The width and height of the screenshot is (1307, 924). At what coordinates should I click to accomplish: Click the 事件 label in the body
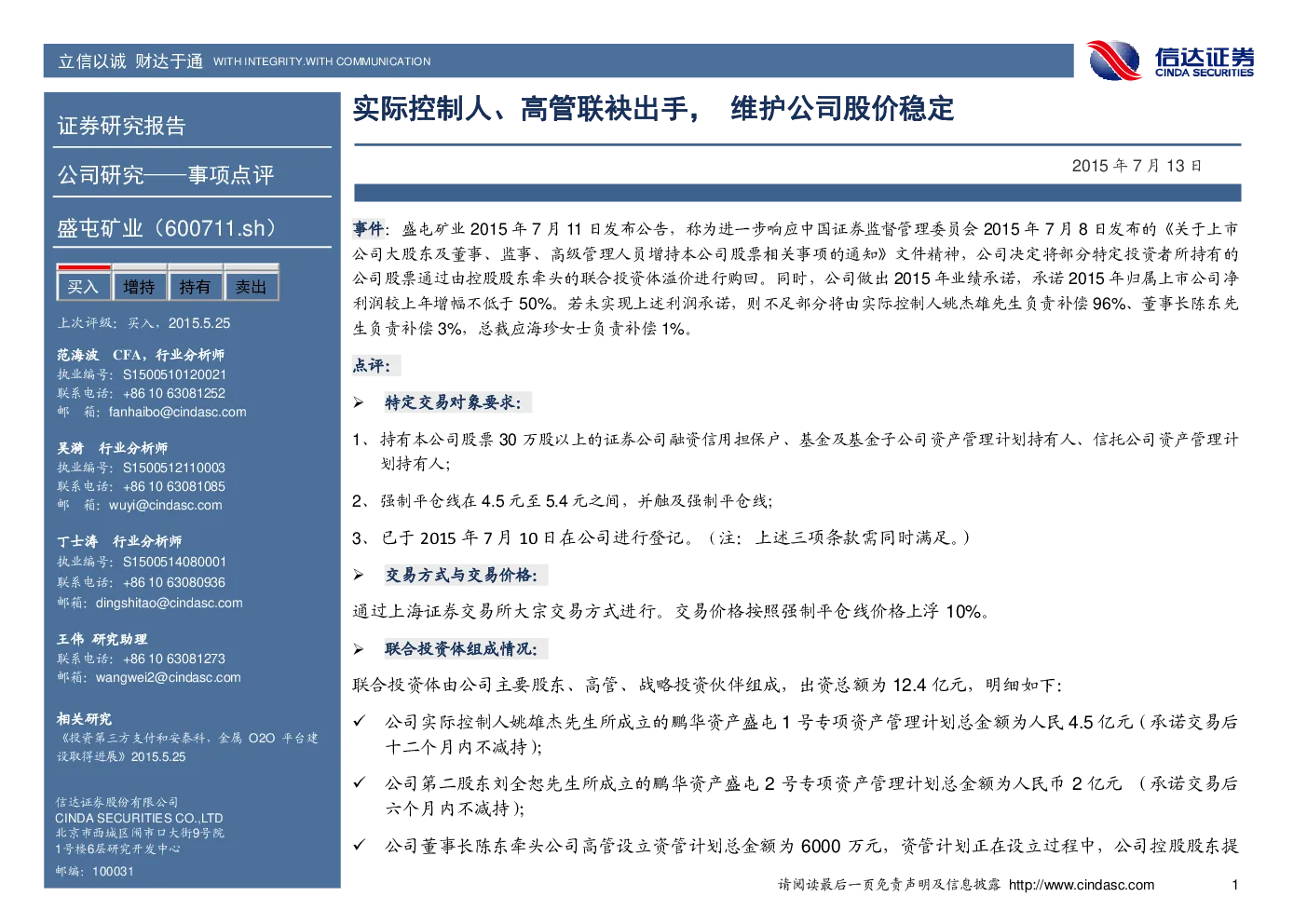(367, 229)
